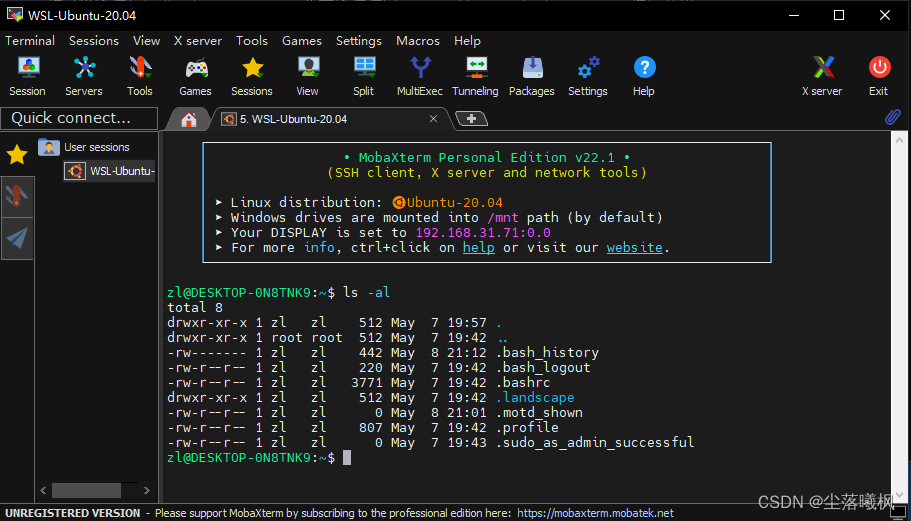Open the Sessions menu in menu bar
Viewport: 911px width, 521px height.
coord(94,41)
